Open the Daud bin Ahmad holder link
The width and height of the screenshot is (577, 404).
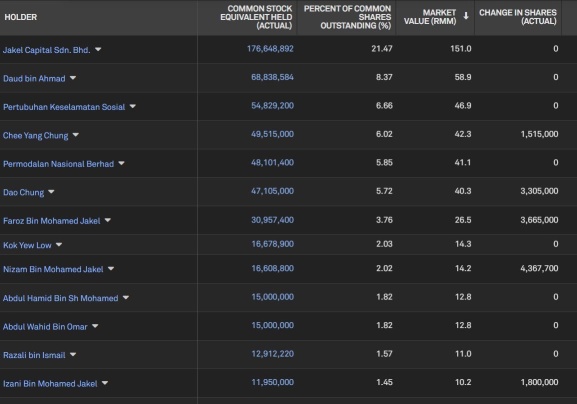(34, 78)
